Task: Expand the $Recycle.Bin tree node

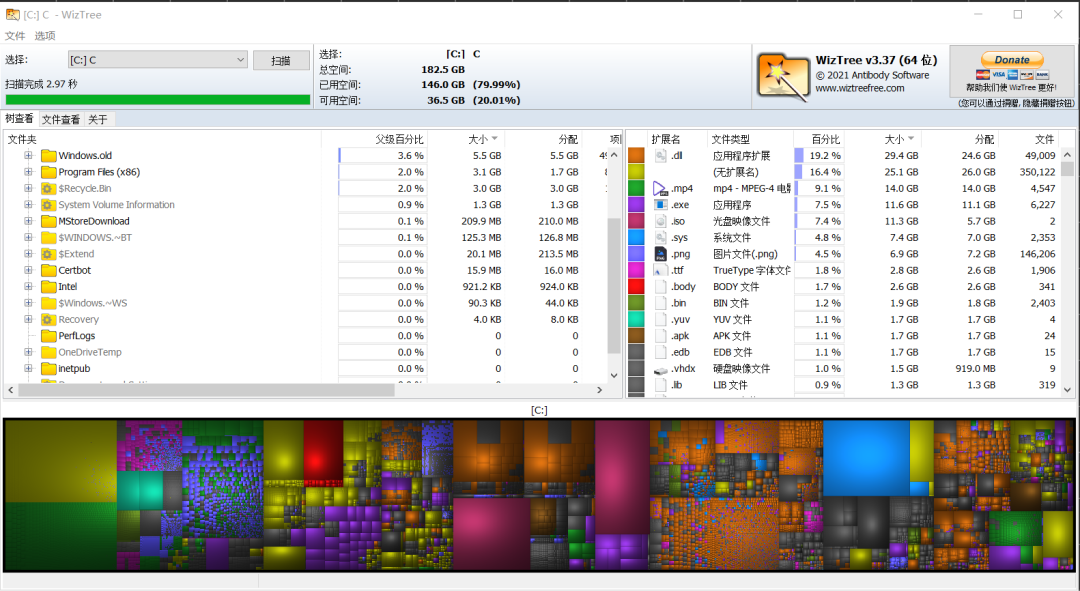Action: click(x=28, y=188)
